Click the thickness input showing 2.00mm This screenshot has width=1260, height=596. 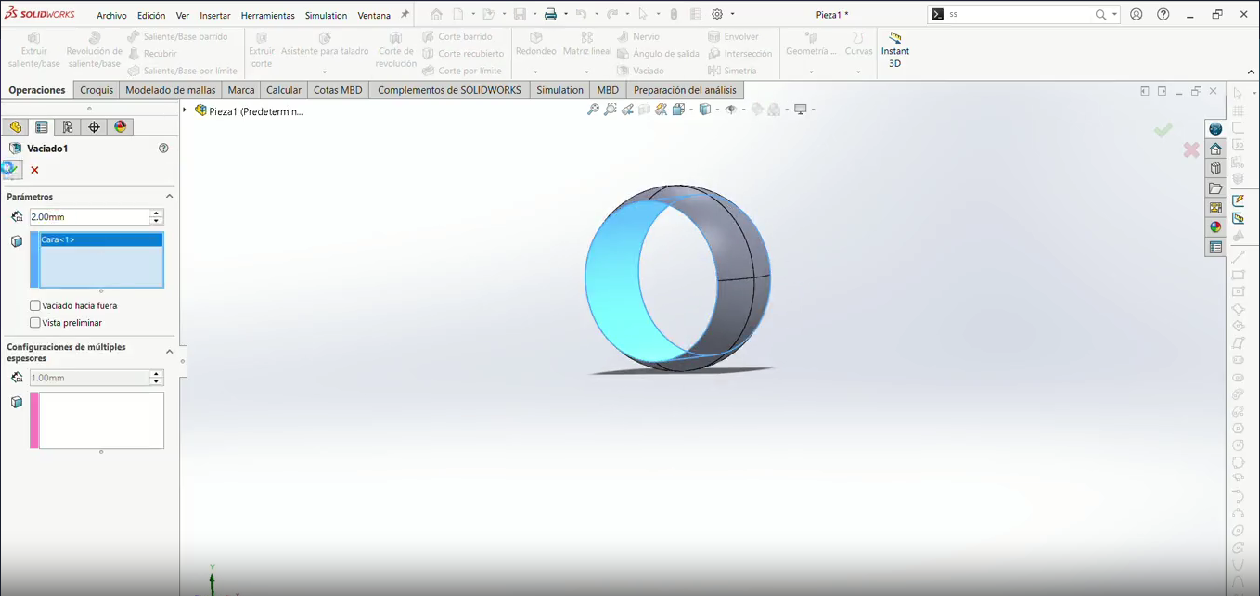[x=89, y=217]
